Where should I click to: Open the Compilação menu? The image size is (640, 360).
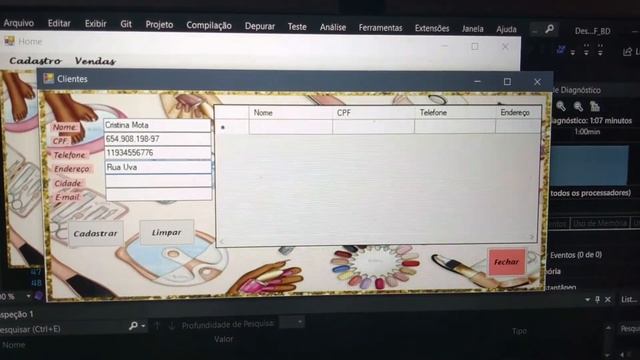pyautogui.click(x=209, y=26)
